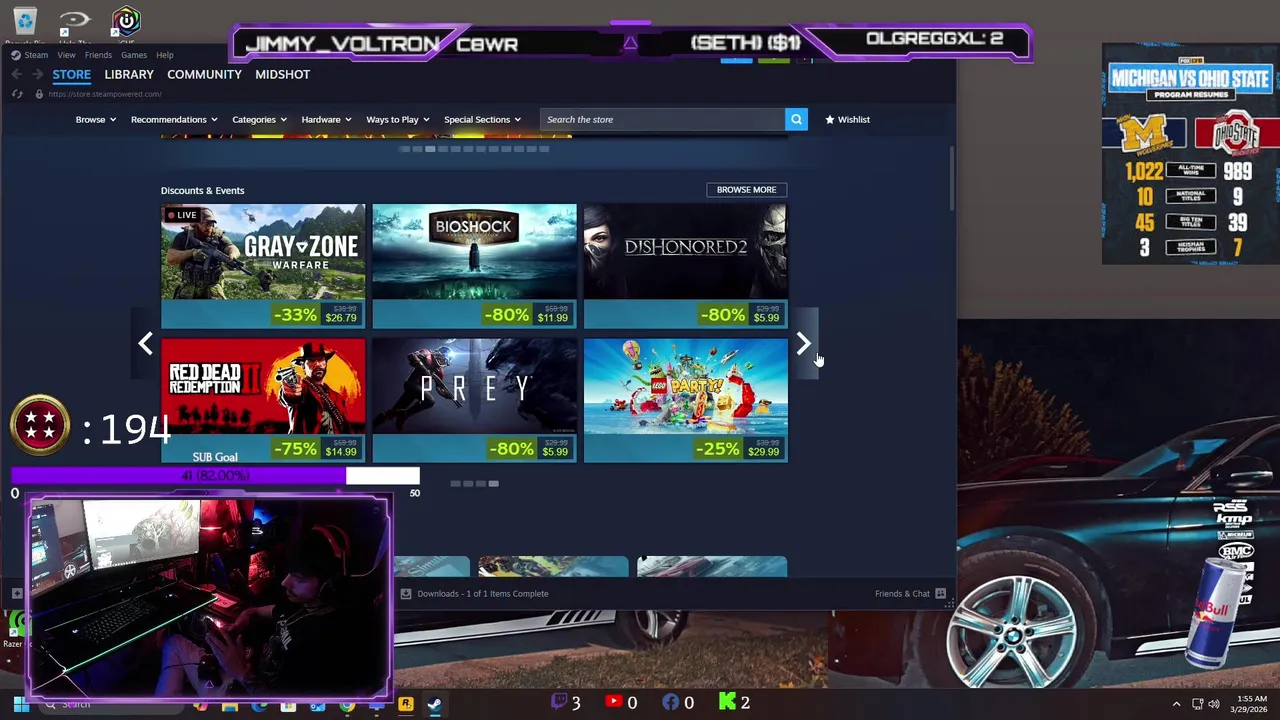The width and height of the screenshot is (1280, 720).
Task: Open the BioShock -80% deal
Action: pos(474,266)
